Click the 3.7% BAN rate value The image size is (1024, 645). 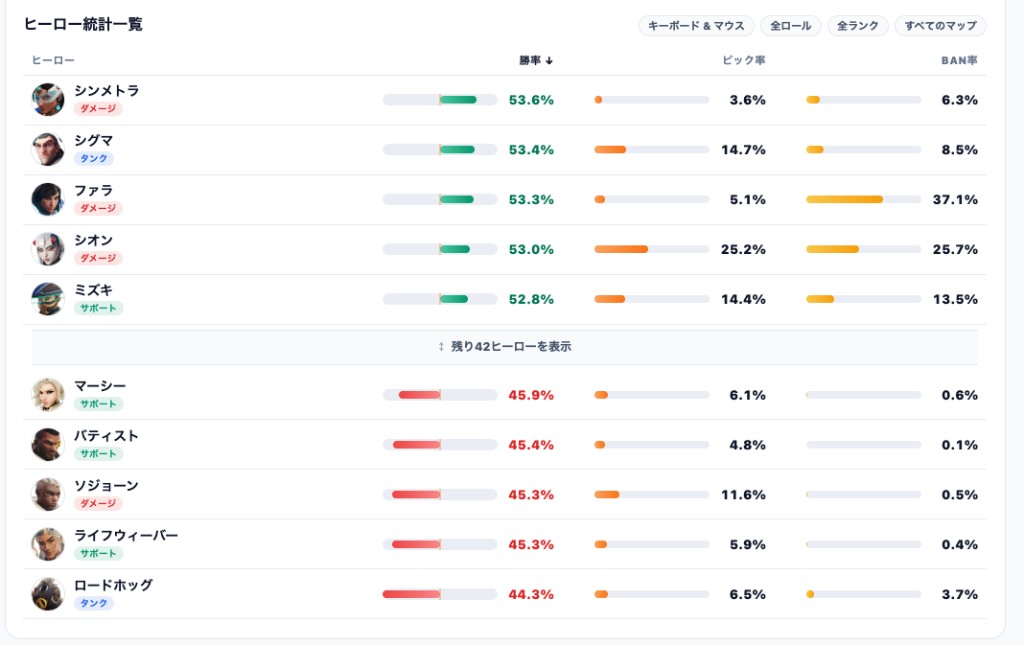(x=959, y=594)
